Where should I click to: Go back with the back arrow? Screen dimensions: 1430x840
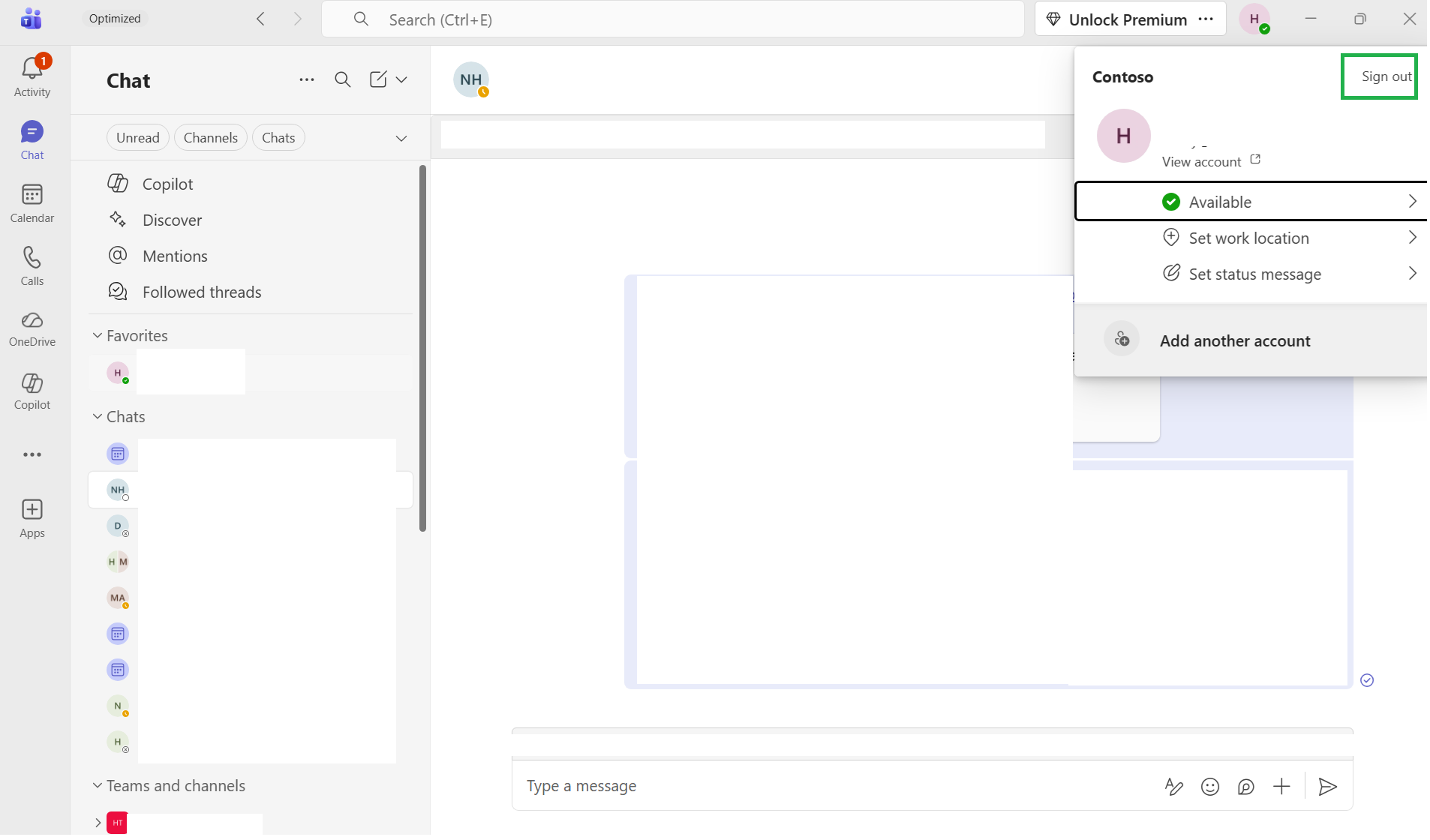(x=261, y=19)
